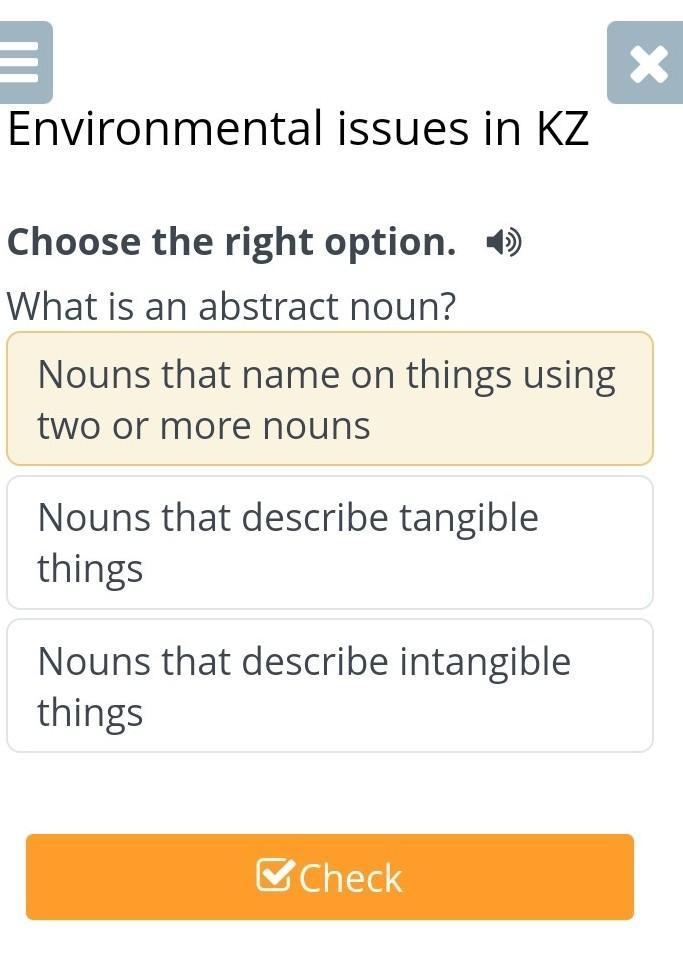
Task: Open the hamburger menu icon
Action: pos(22,63)
